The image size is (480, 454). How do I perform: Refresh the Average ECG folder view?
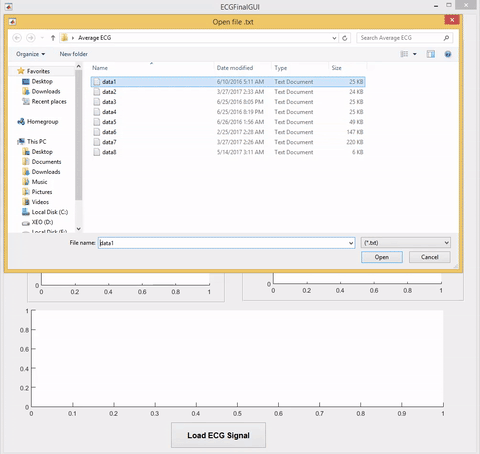pos(345,38)
